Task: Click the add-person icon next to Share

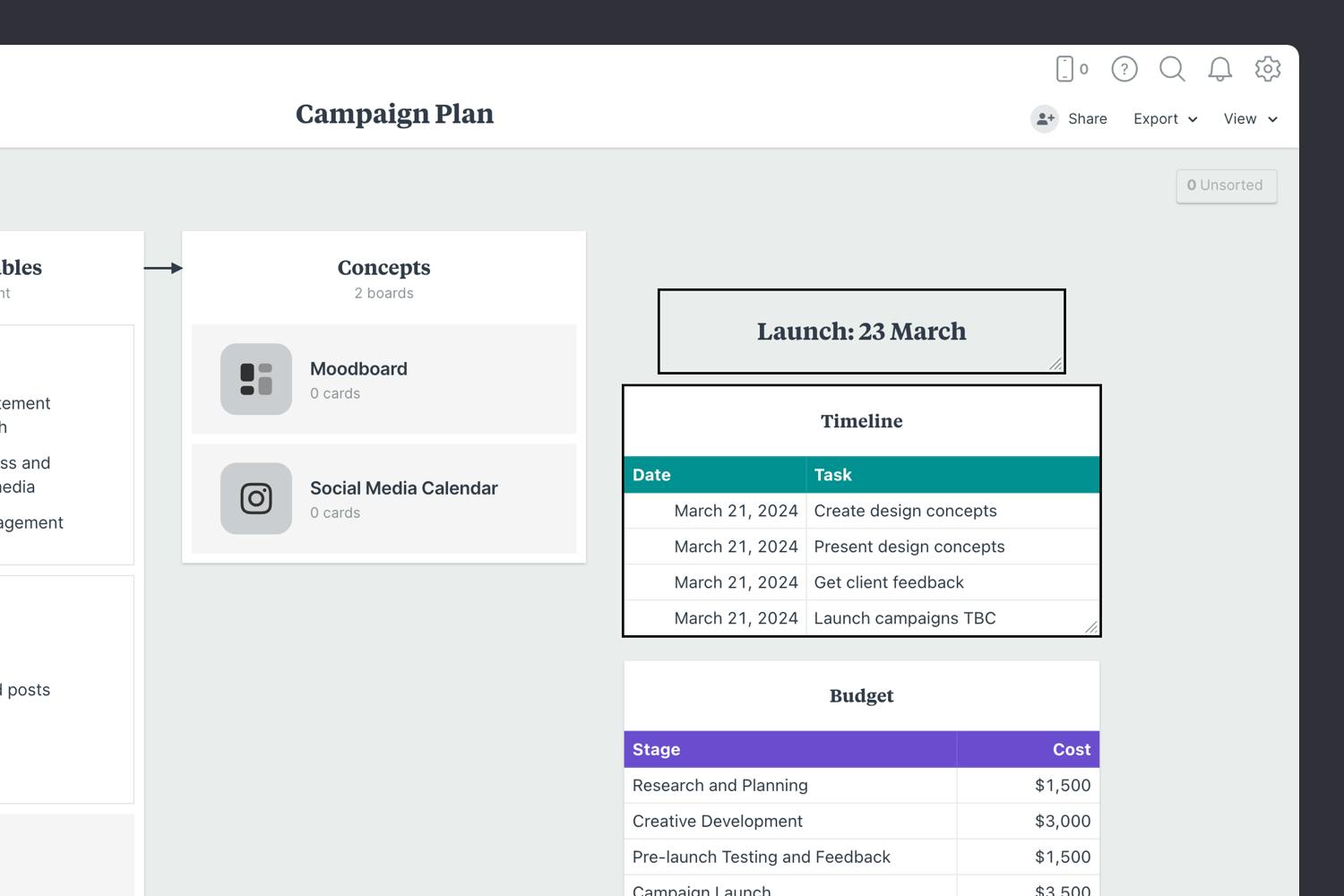Action: tap(1045, 118)
